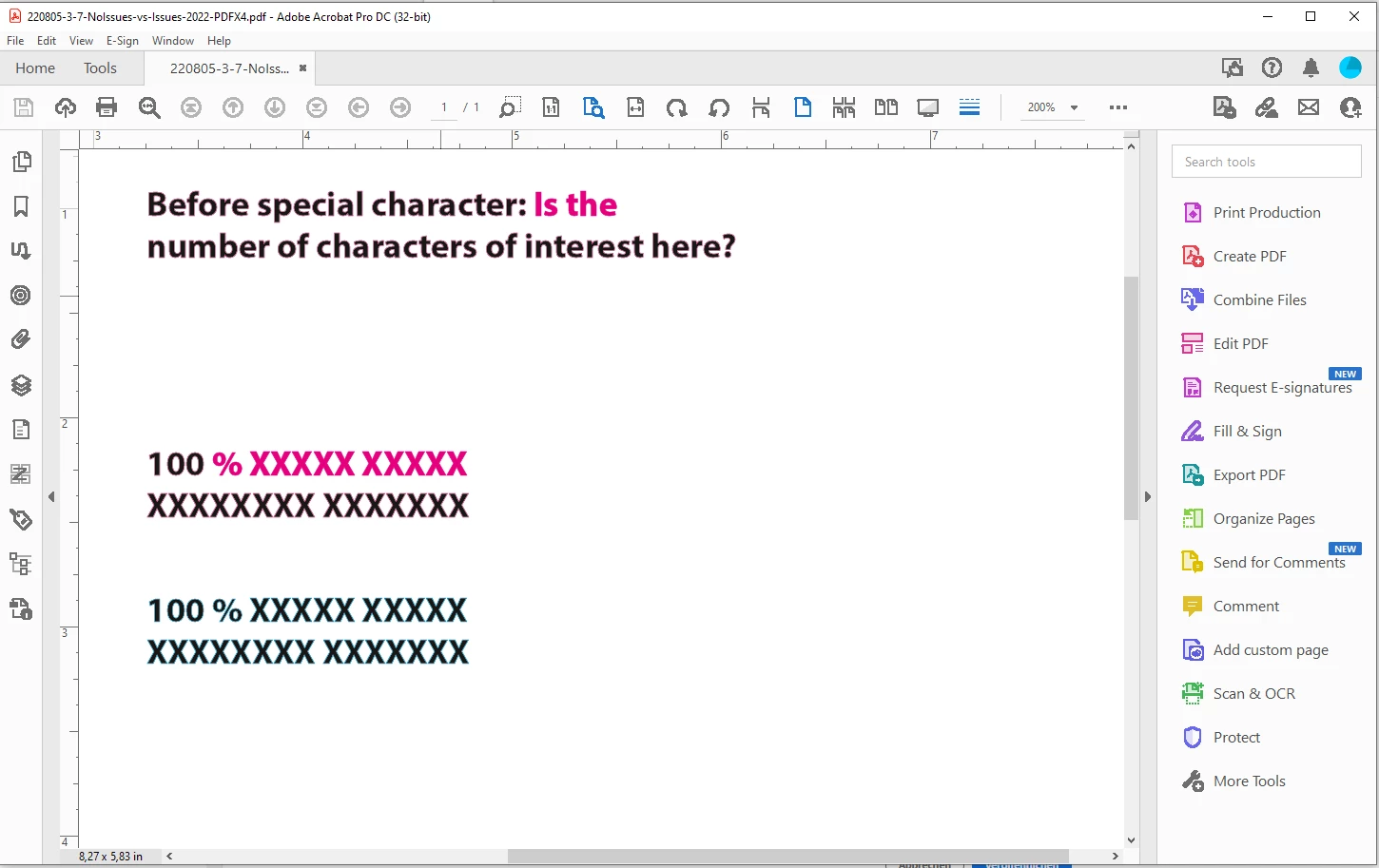Rotate view counterclockwise

[x=719, y=107]
